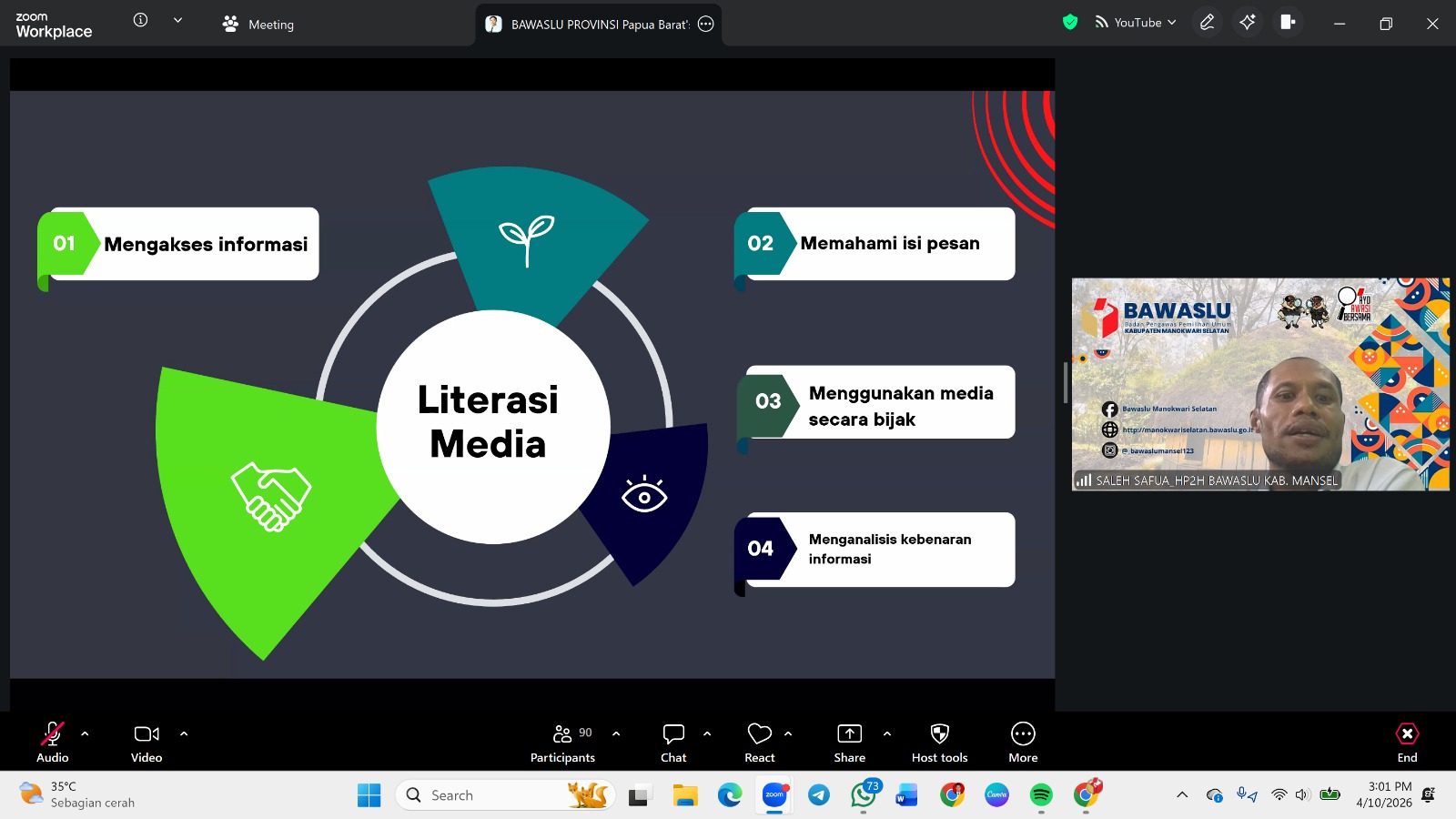Switch to the Meeting tab

[x=259, y=25]
